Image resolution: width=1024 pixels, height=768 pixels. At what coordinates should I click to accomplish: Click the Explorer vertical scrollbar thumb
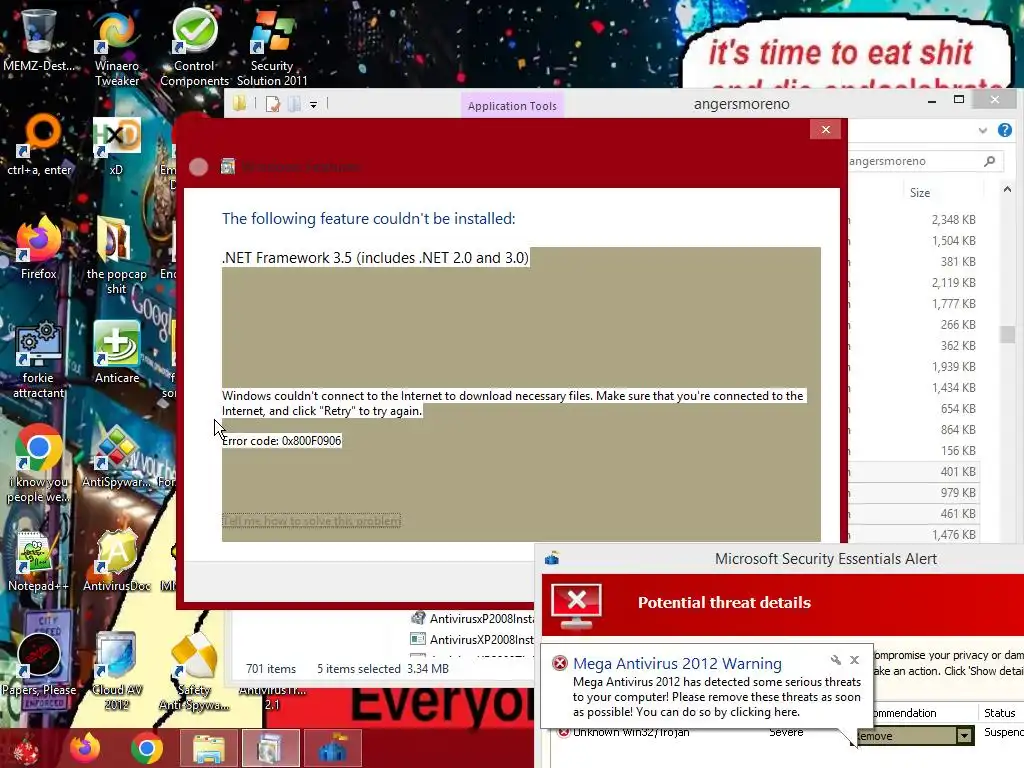[1007, 334]
